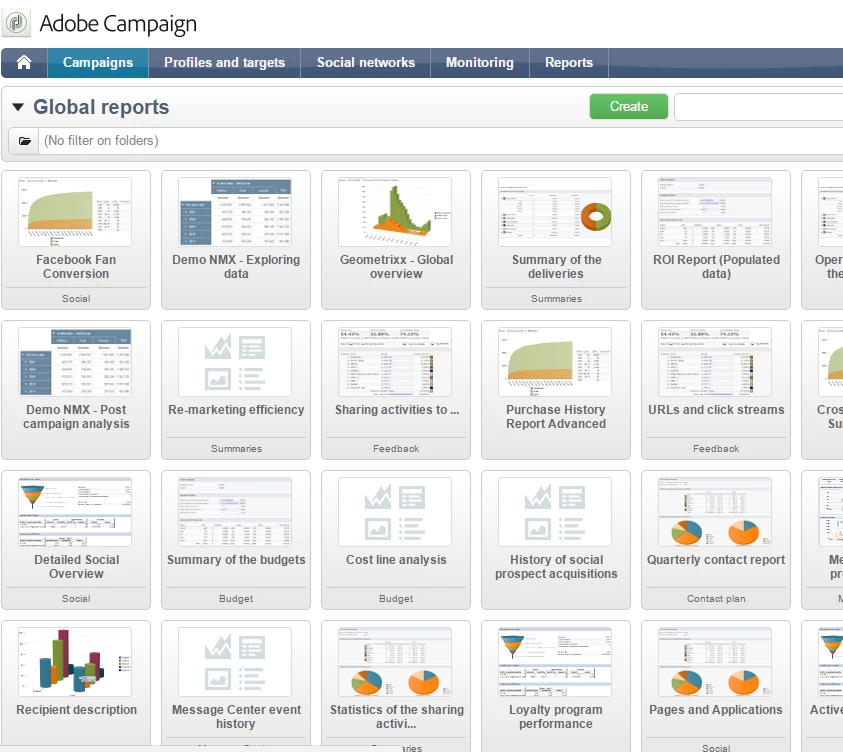
Task: Click the Pages and Applications title
Action: [716, 710]
